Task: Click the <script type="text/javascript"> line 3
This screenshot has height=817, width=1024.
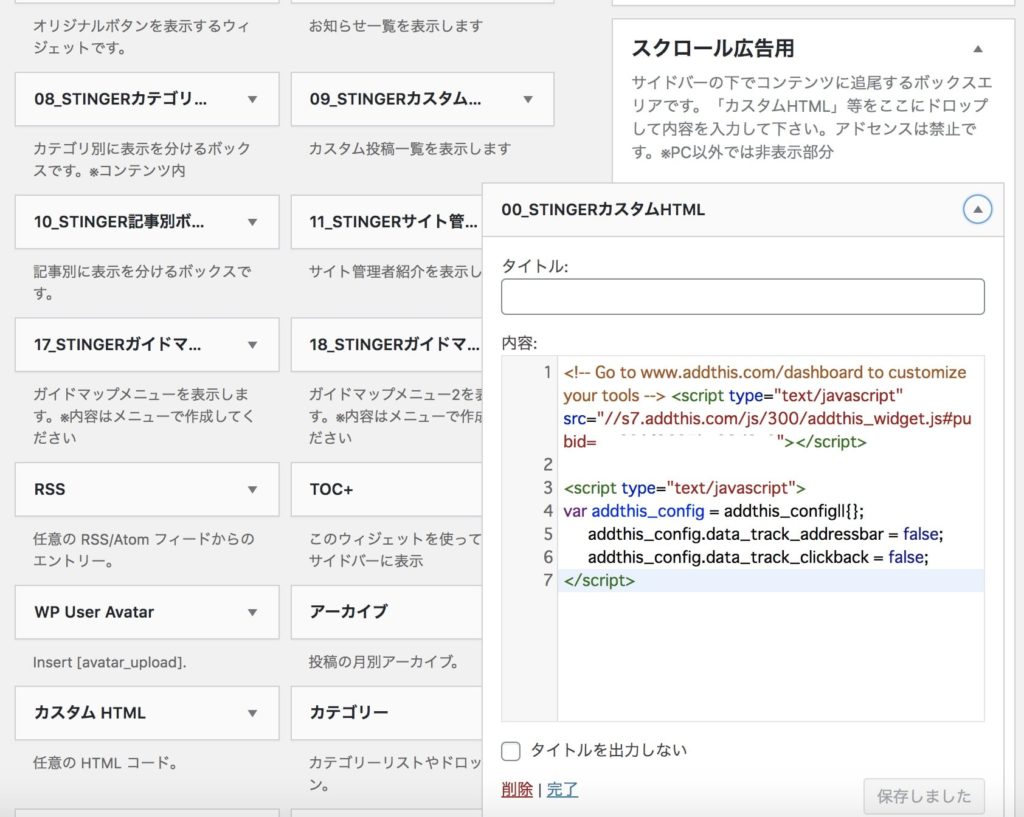Action: (684, 488)
